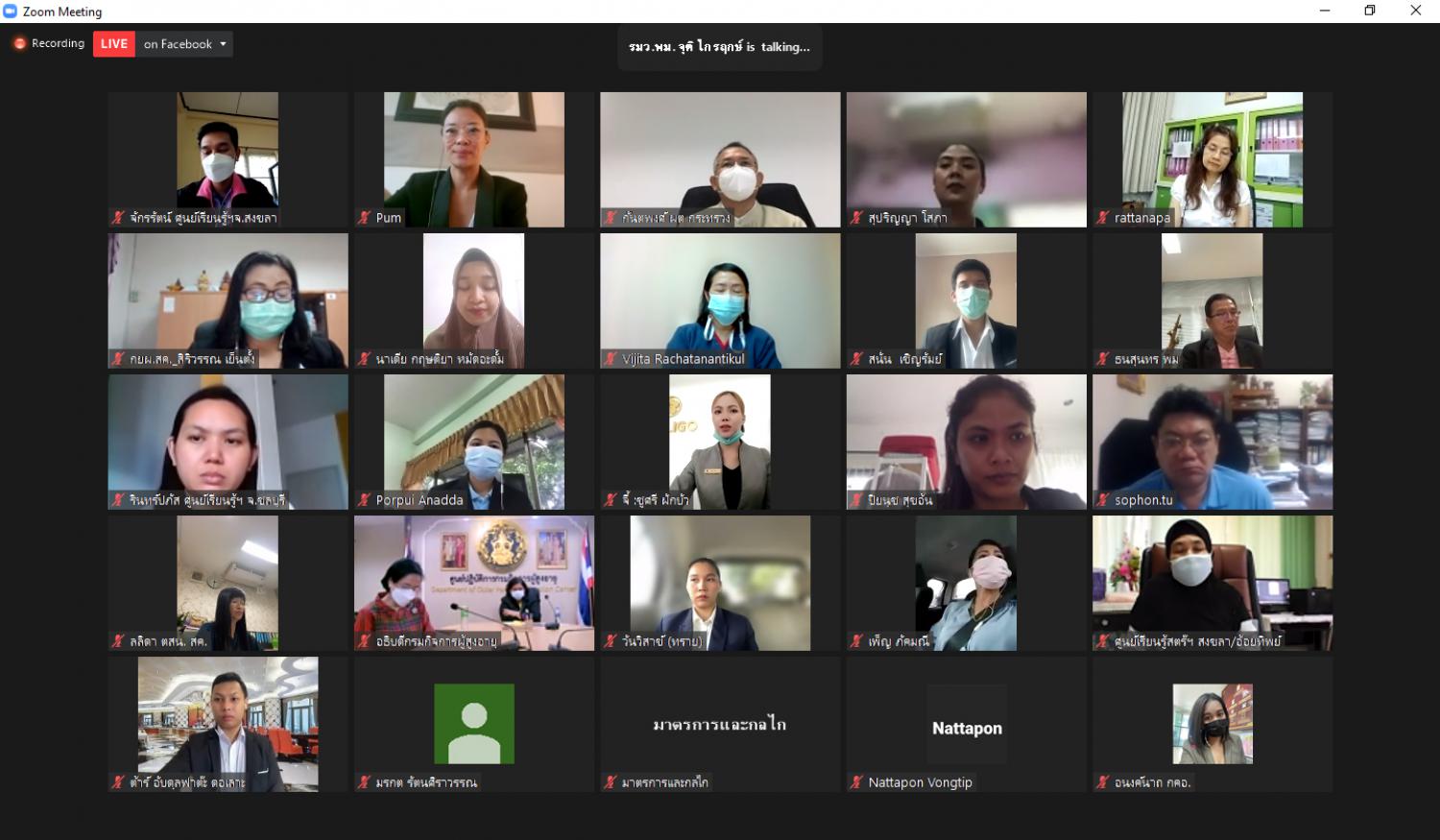Image resolution: width=1440 pixels, height=840 pixels.
Task: Click muted microphone icon next to sophon.tu
Action: pos(1103,500)
